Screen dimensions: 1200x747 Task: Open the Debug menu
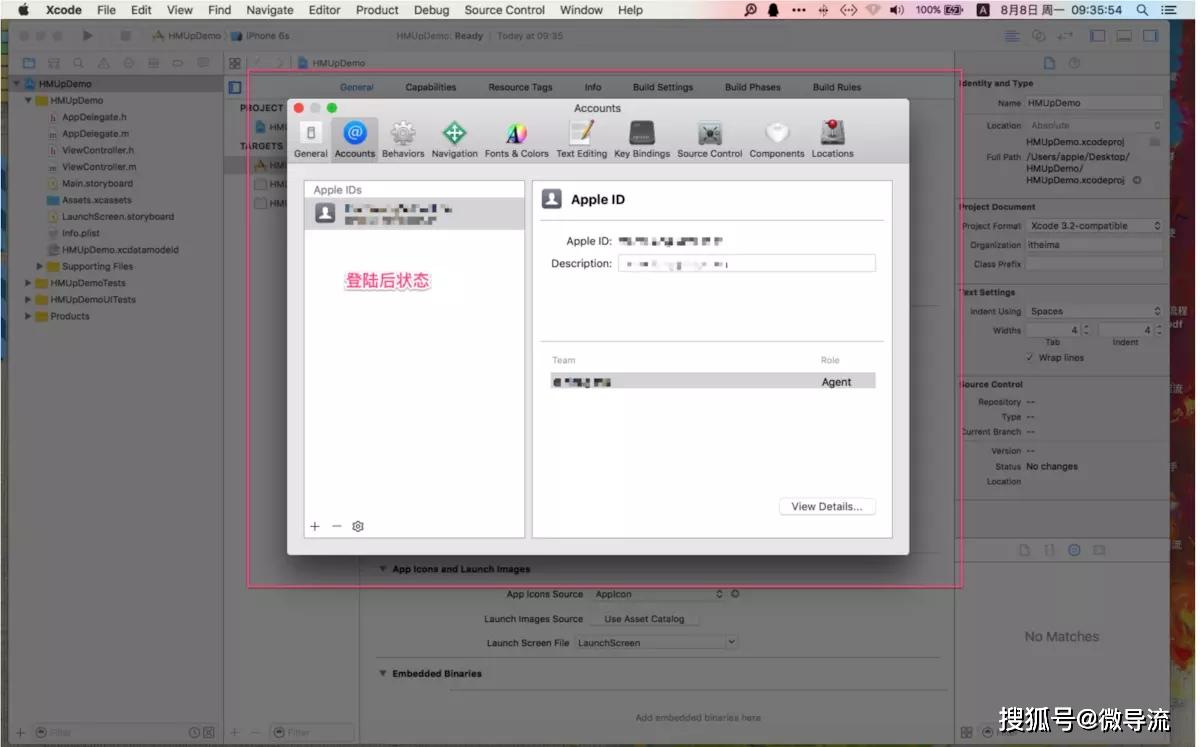431,10
